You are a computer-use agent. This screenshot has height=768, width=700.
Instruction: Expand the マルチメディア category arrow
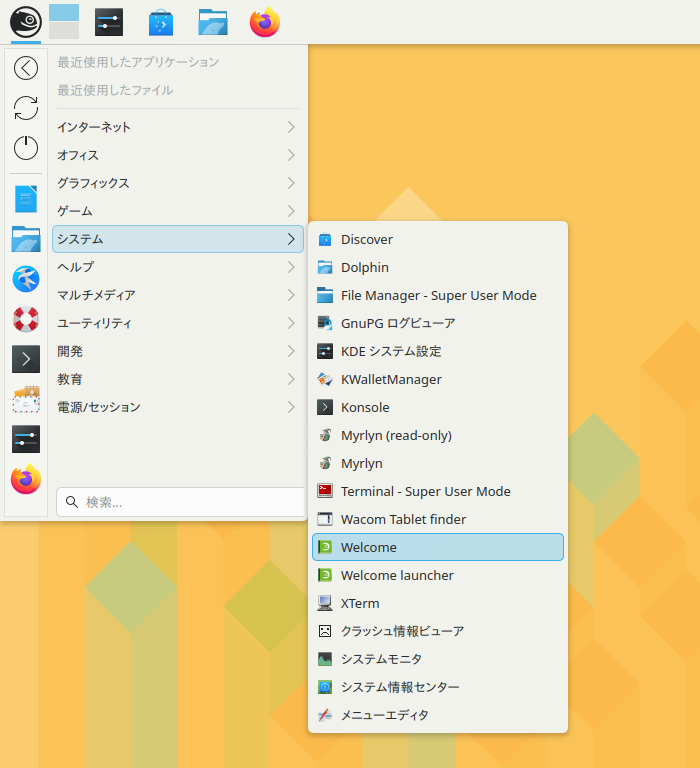[291, 295]
